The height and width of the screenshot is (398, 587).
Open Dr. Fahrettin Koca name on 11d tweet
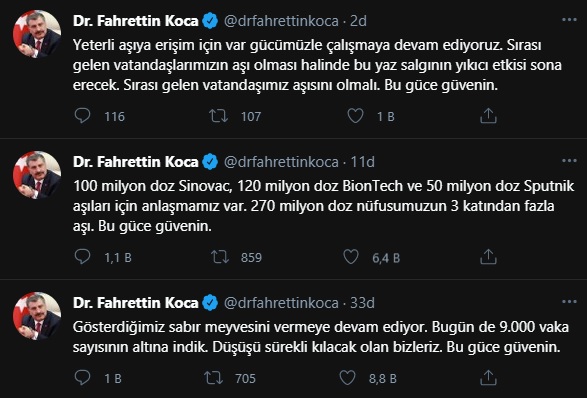pos(136,162)
